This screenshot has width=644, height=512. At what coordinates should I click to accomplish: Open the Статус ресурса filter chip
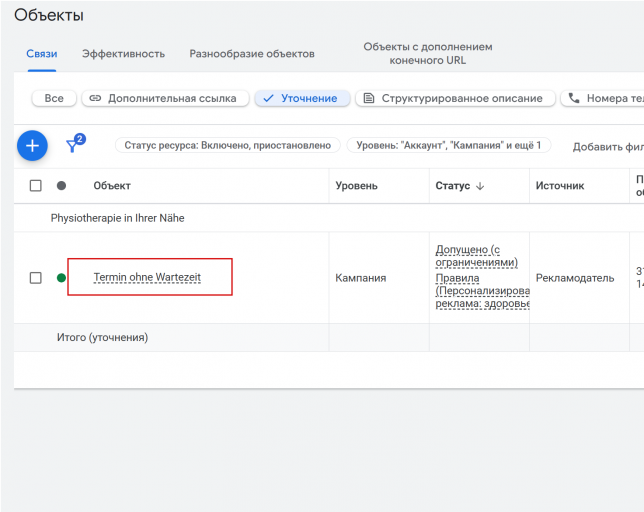point(227,146)
